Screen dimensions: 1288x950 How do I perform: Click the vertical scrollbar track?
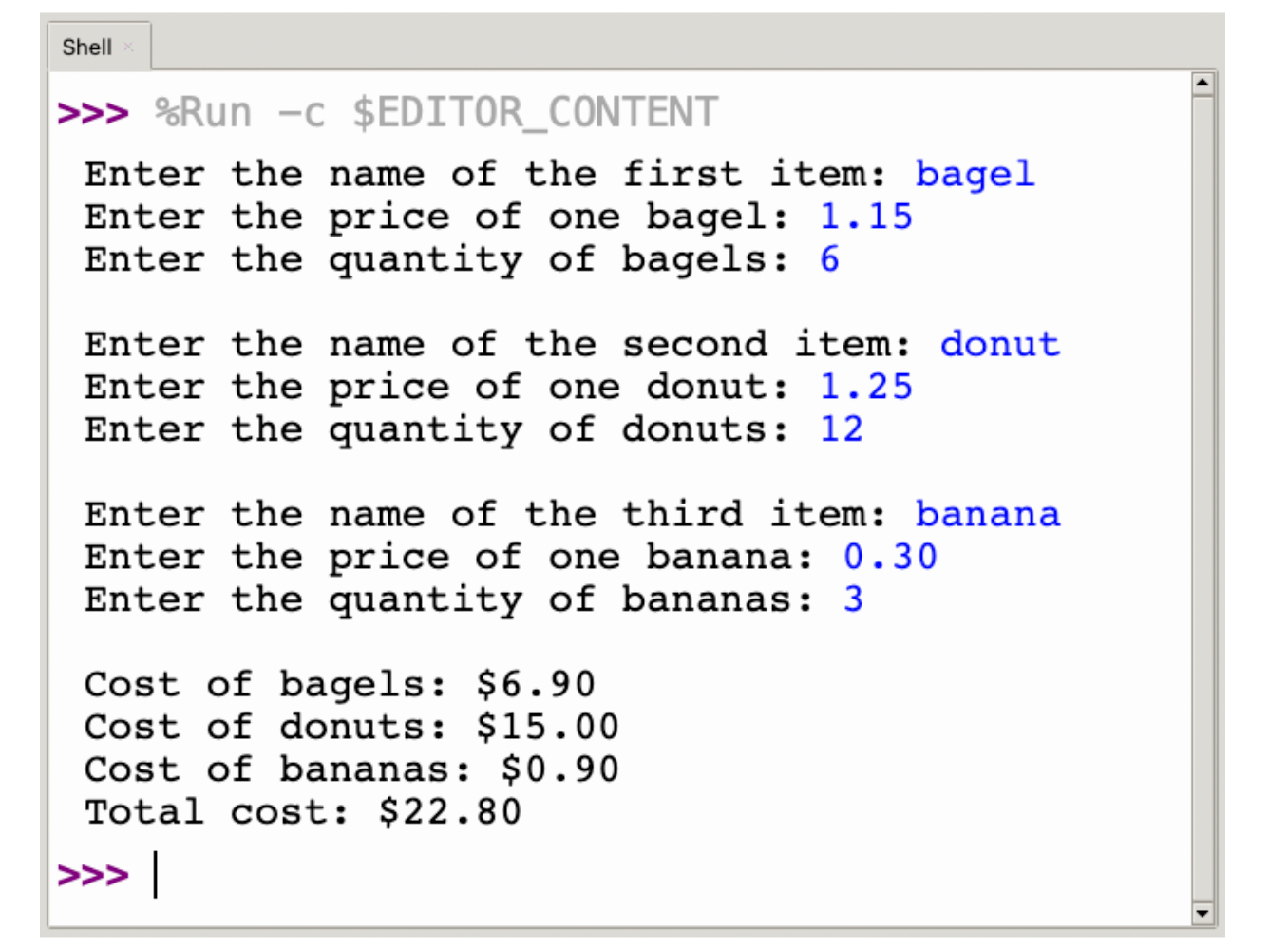coord(1203,499)
